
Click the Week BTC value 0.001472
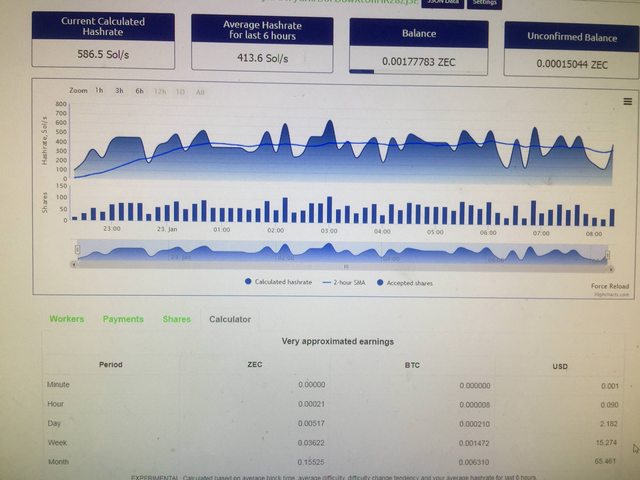(474, 443)
